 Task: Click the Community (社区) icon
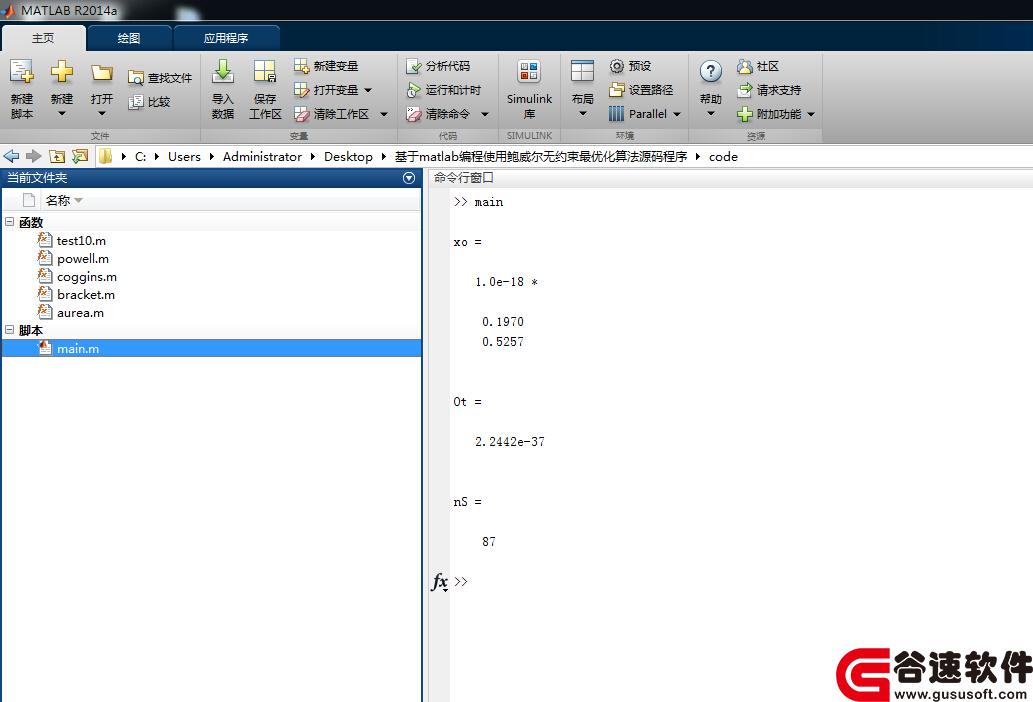[x=744, y=66]
